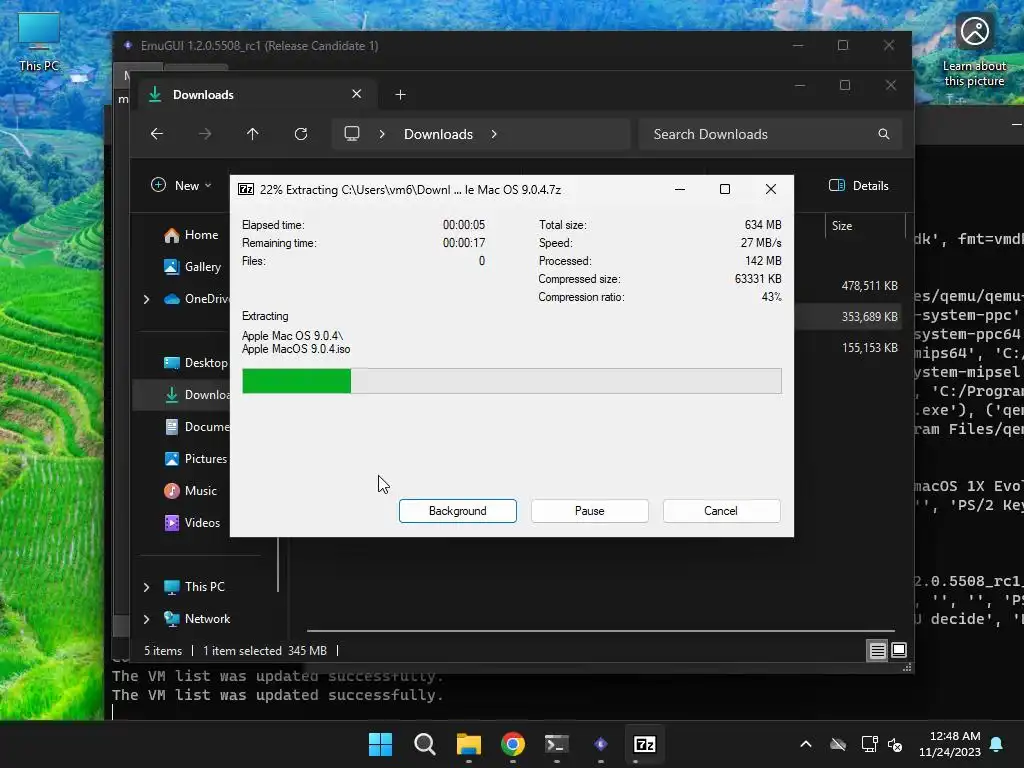Expand the OneDrive tree node
Viewport: 1024px width, 768px height.
(146, 299)
